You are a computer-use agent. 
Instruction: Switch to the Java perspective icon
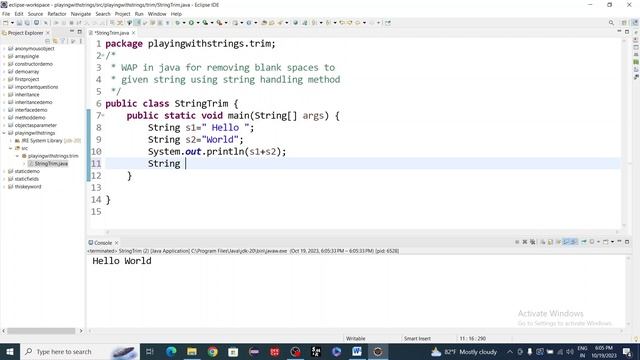(635, 23)
